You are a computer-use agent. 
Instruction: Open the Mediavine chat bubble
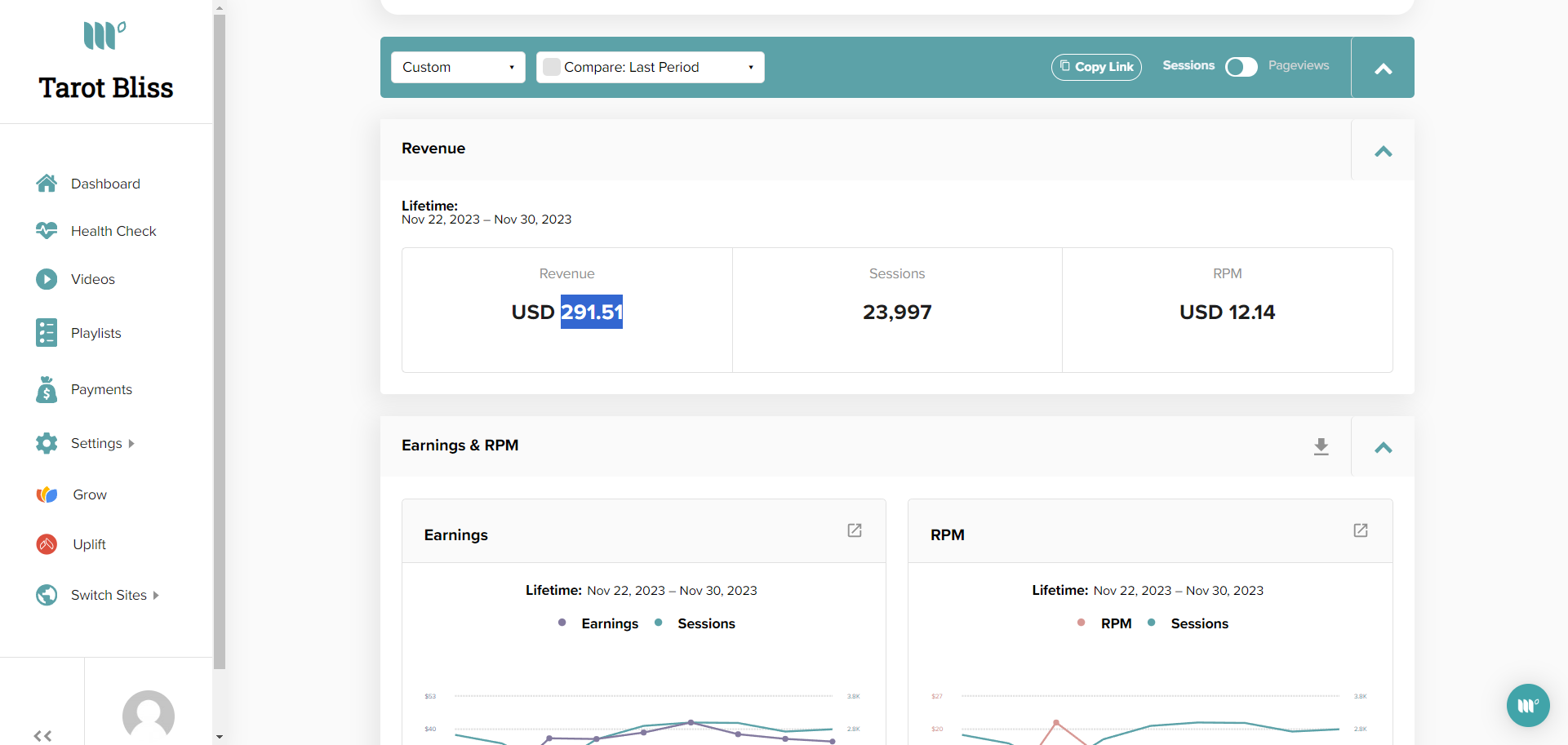pos(1528,705)
